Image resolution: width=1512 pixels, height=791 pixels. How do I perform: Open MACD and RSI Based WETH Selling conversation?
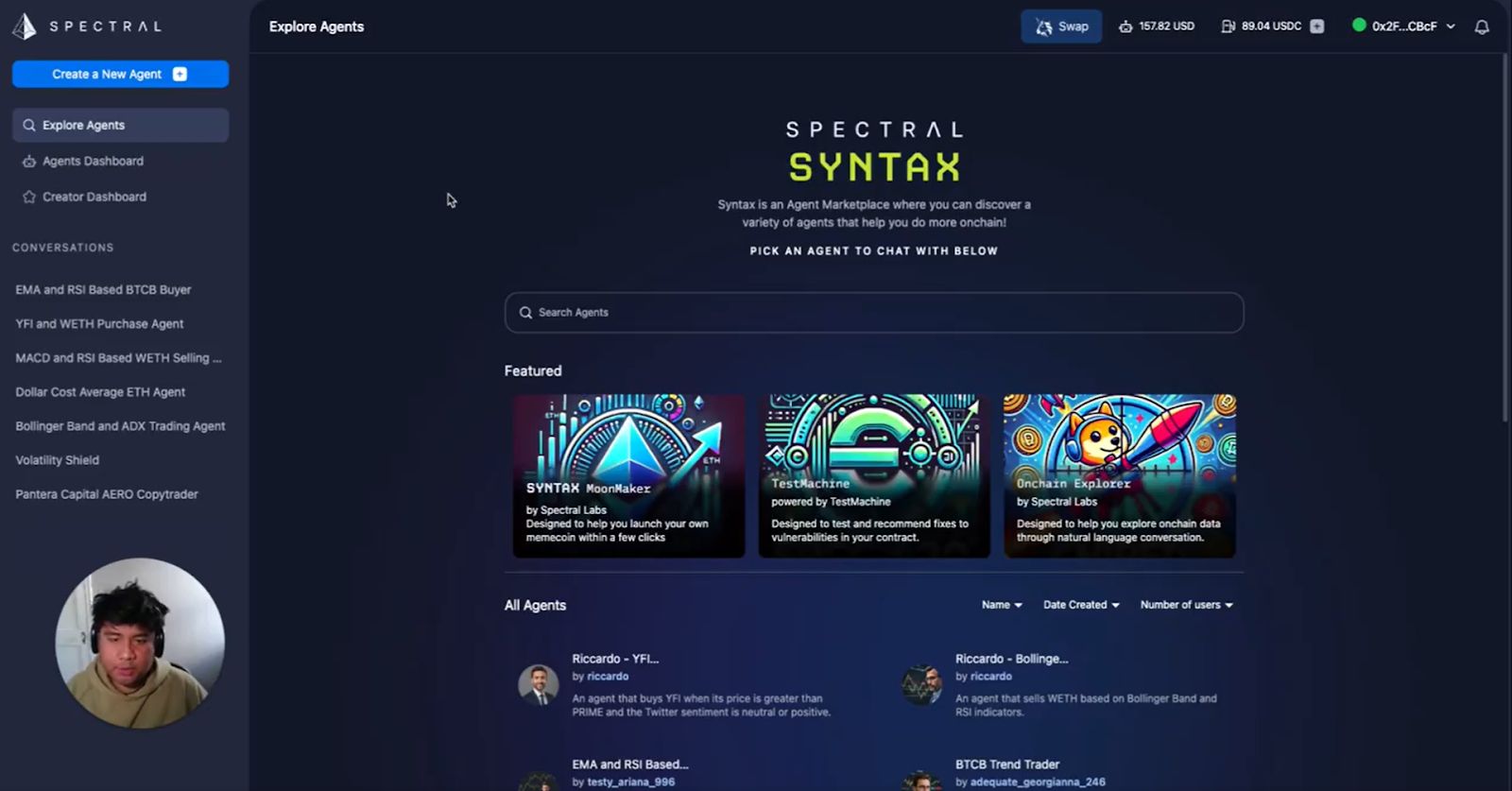118,358
